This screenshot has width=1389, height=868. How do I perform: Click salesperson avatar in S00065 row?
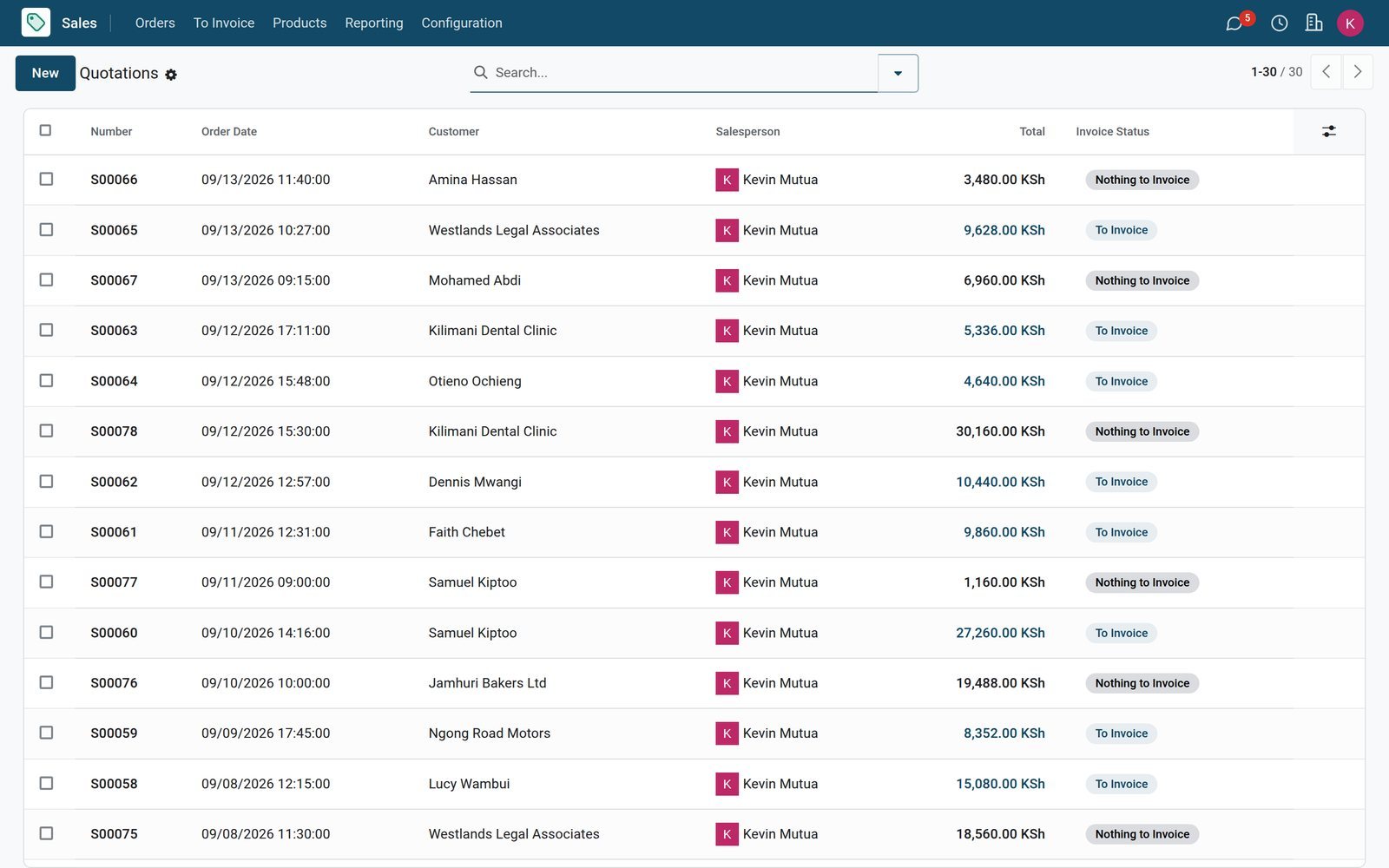727,230
